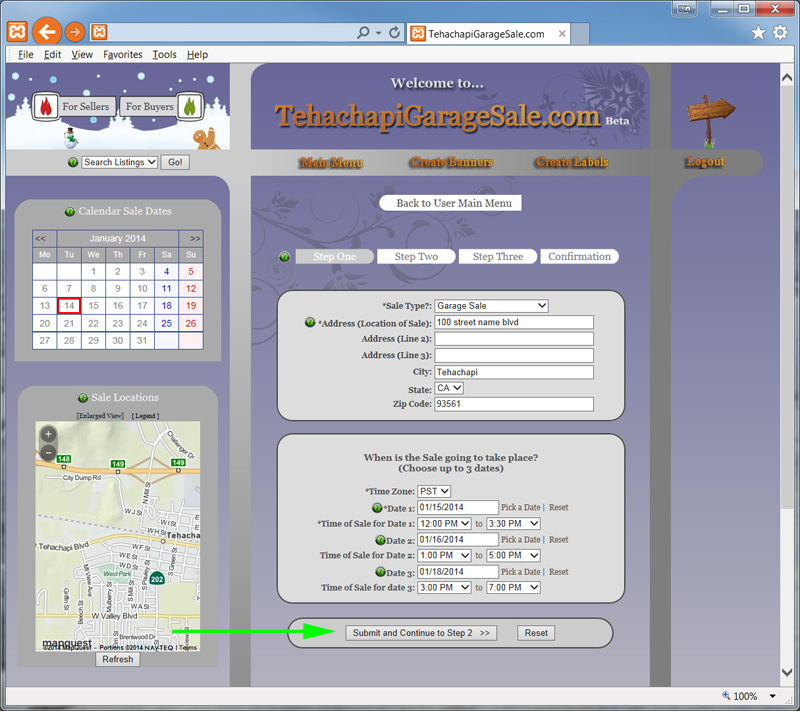
Task: Go to previous month in calendar
Action: click(41, 238)
